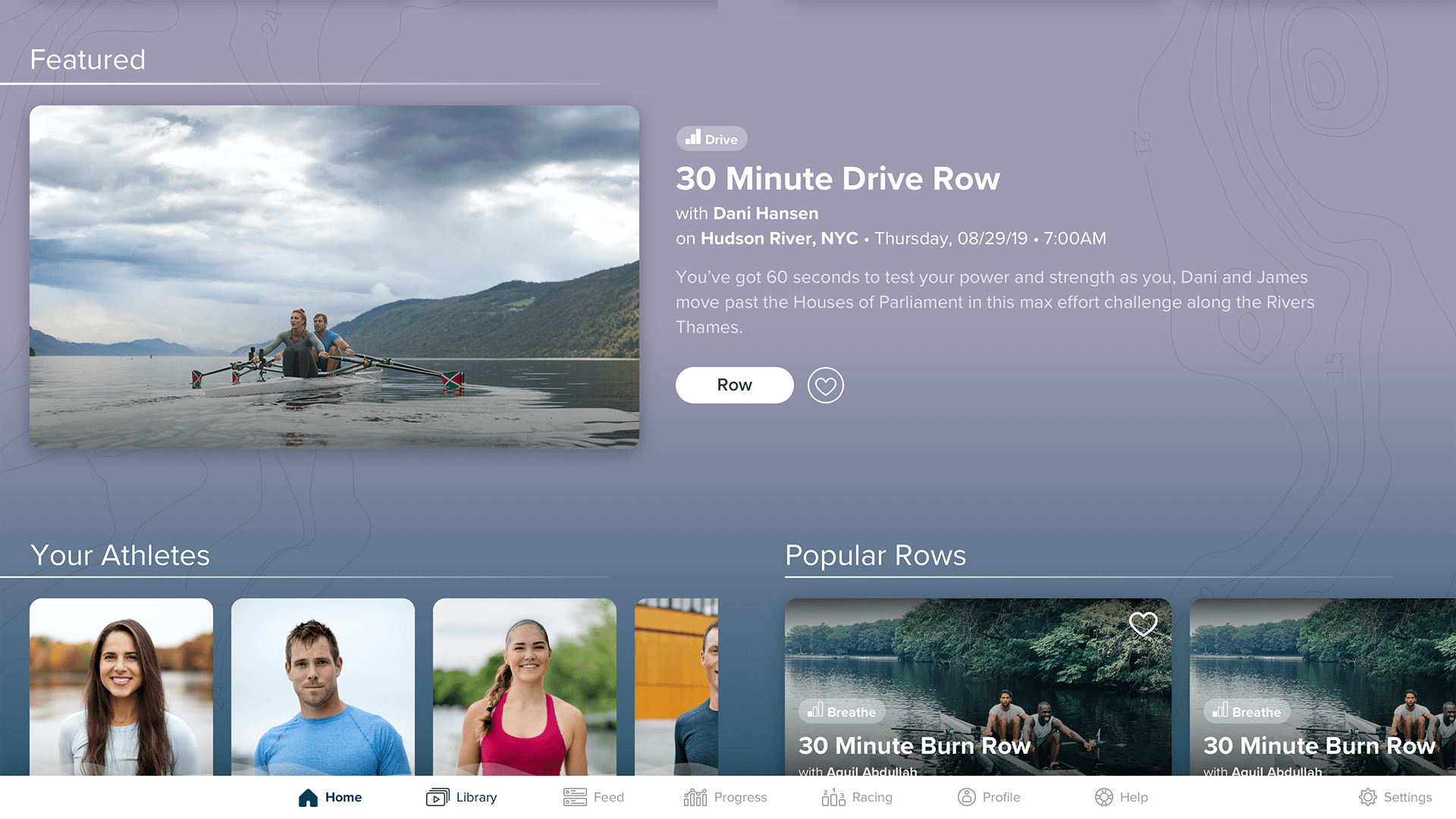Click the Library video stack icon
The height and width of the screenshot is (819, 1456).
click(438, 797)
